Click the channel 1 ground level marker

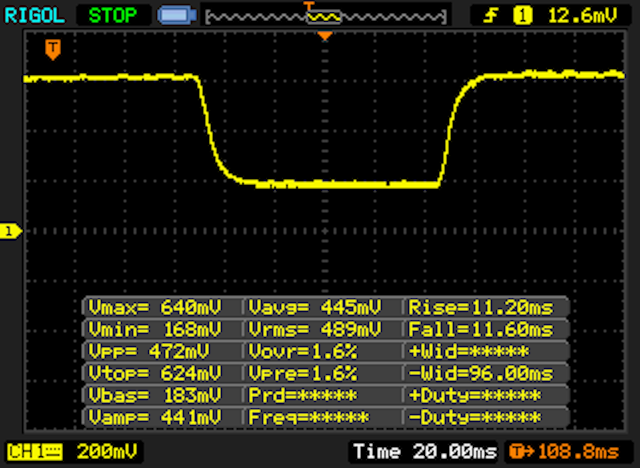11,231
